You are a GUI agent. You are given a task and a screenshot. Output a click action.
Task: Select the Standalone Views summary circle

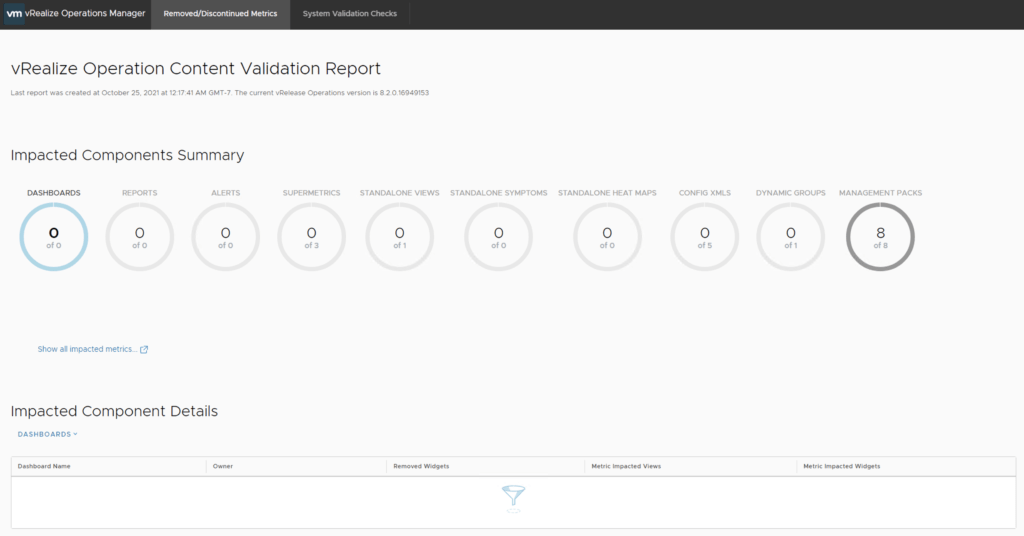[x=399, y=237]
